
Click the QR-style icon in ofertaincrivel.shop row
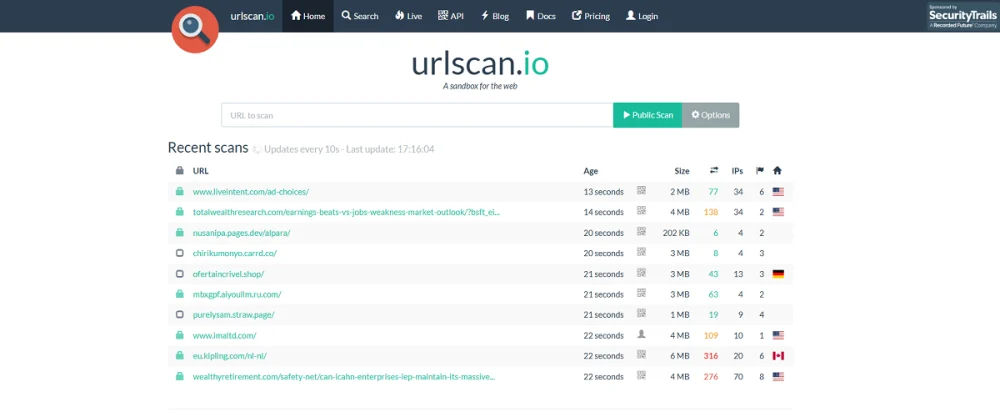tap(641, 272)
